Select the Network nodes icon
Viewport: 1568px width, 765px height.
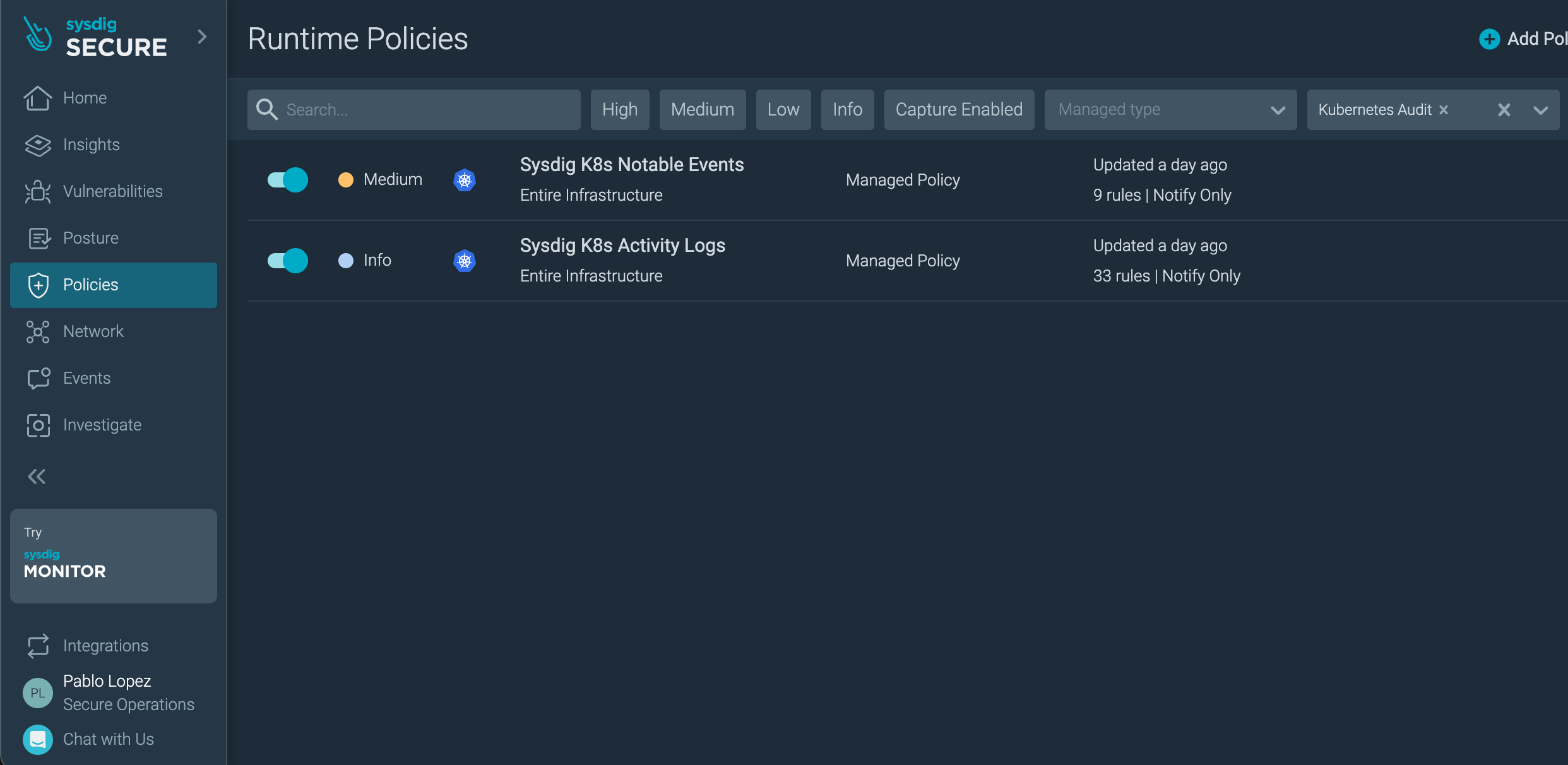(38, 331)
